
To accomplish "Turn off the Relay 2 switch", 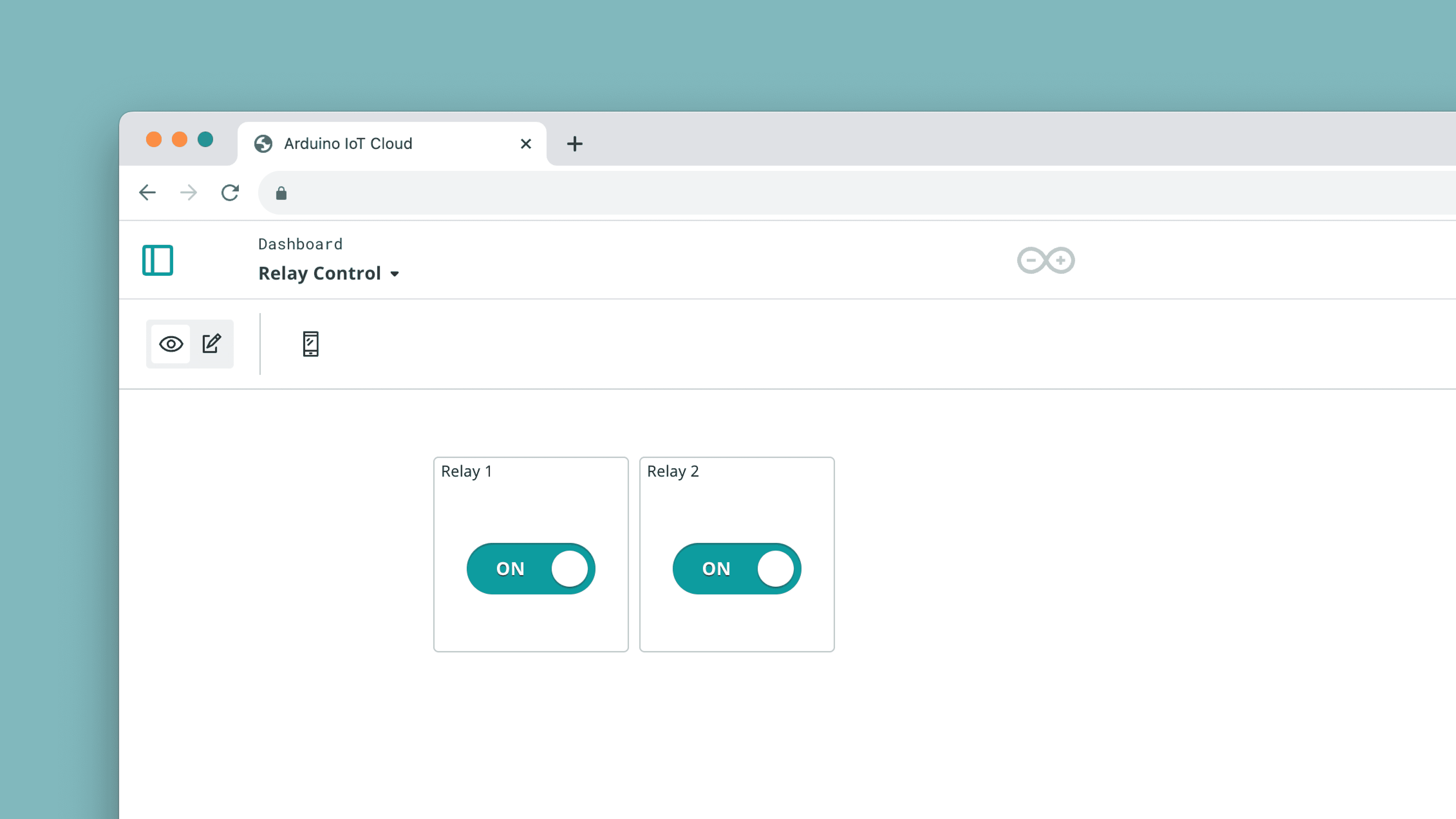I will pos(737,568).
